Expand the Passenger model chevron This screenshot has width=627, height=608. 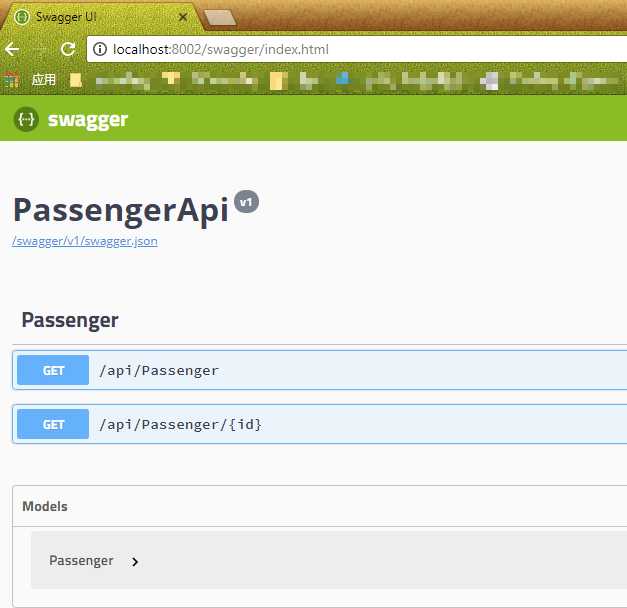[x=135, y=562]
